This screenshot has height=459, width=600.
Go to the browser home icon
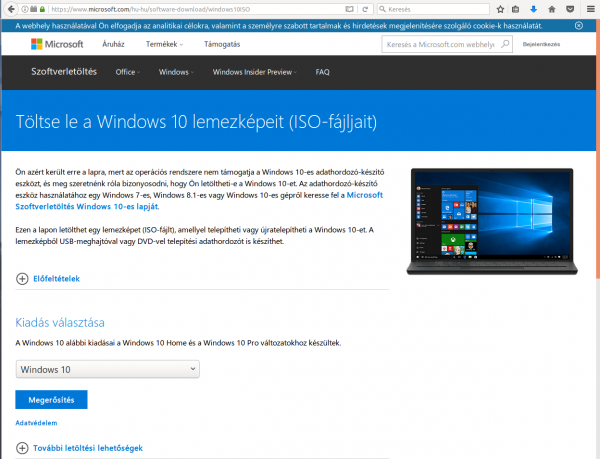[x=552, y=9]
